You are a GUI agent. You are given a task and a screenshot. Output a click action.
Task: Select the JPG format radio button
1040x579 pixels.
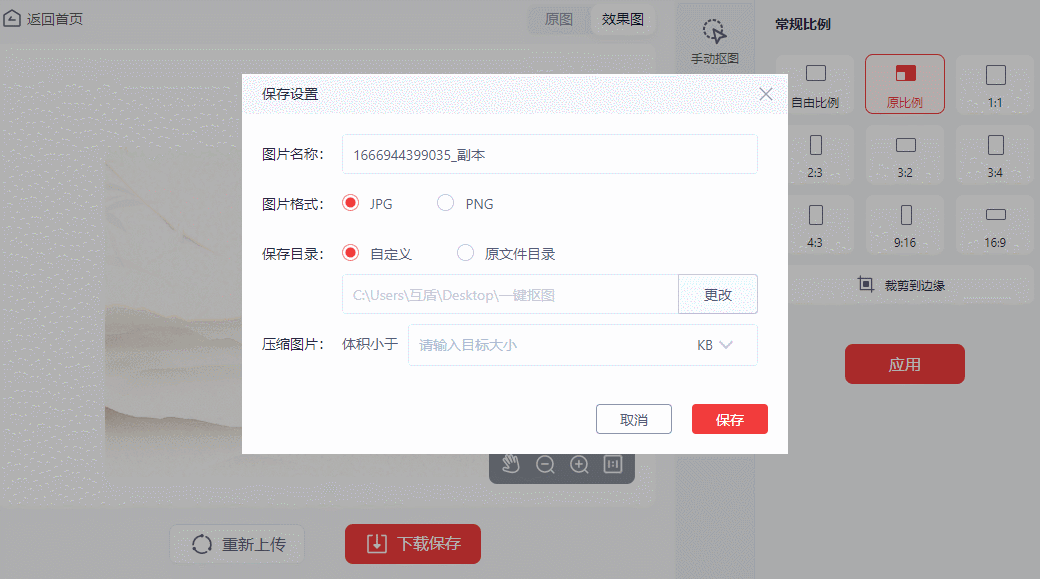tap(350, 203)
